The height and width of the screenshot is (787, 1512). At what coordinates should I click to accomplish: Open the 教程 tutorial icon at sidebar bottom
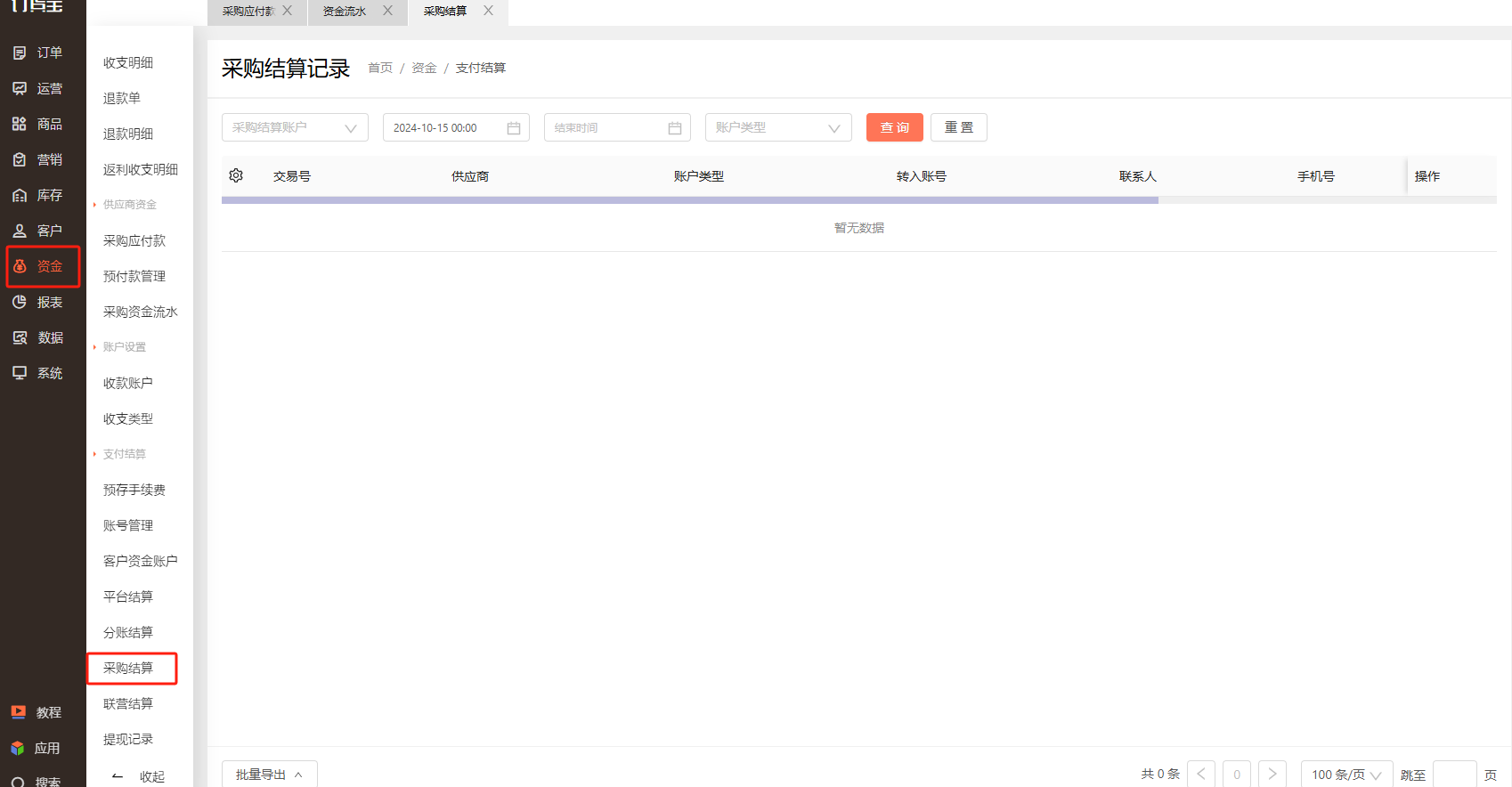[19, 712]
